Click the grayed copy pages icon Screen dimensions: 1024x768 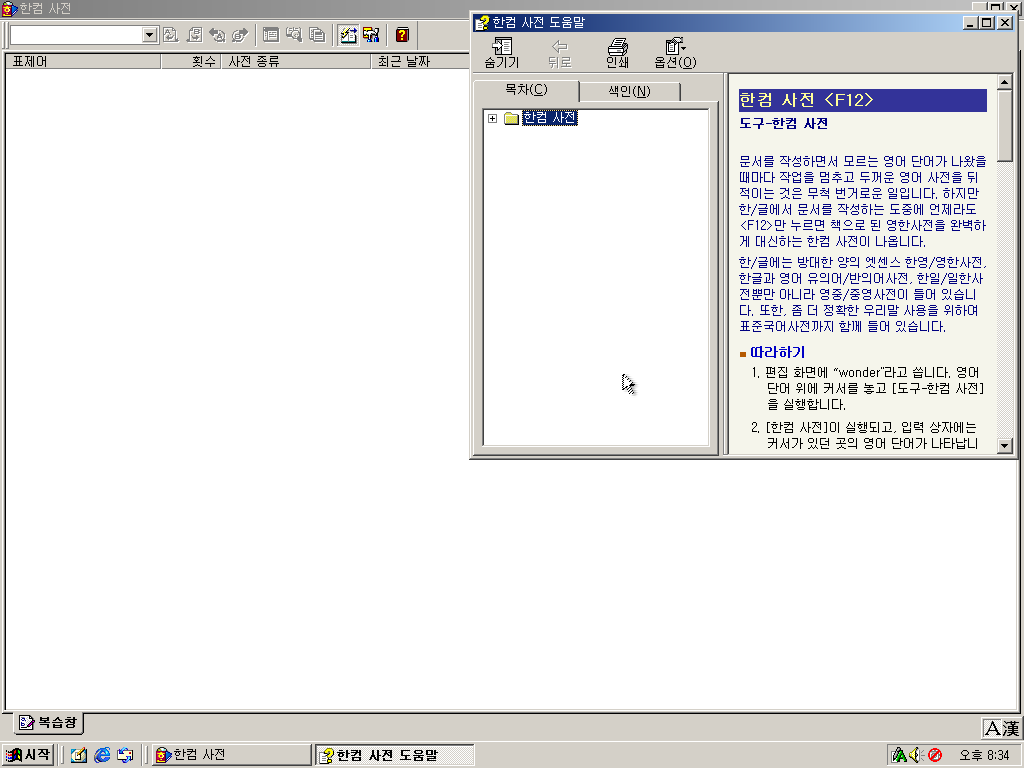(x=317, y=35)
